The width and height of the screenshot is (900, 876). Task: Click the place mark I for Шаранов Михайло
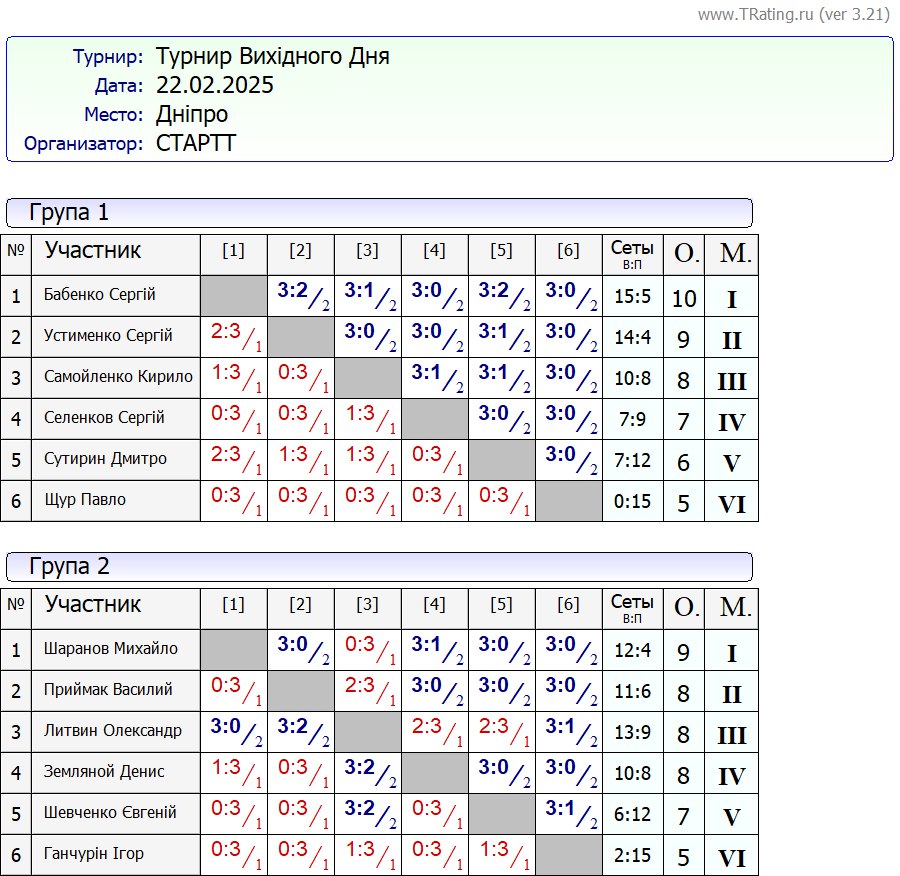tap(732, 654)
